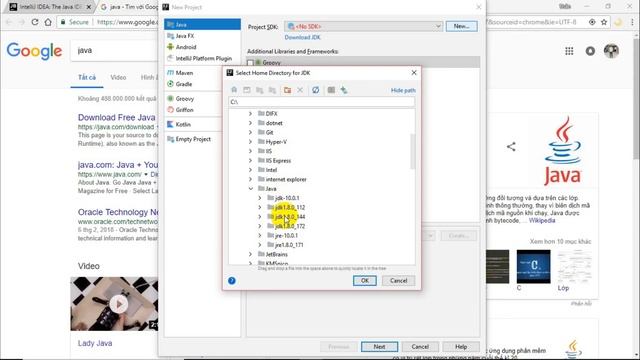Toggle Groovy framework checkbox
Screen dimensions: 640x360
click(250, 63)
